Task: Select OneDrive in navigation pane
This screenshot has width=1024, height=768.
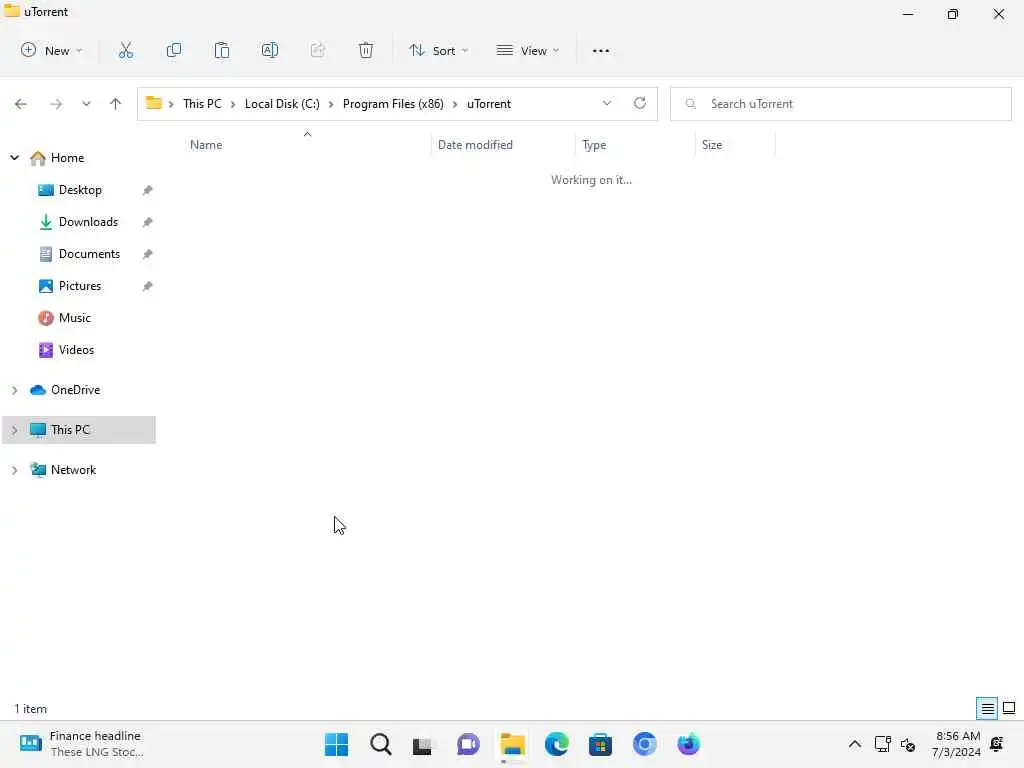Action: [x=78, y=390]
